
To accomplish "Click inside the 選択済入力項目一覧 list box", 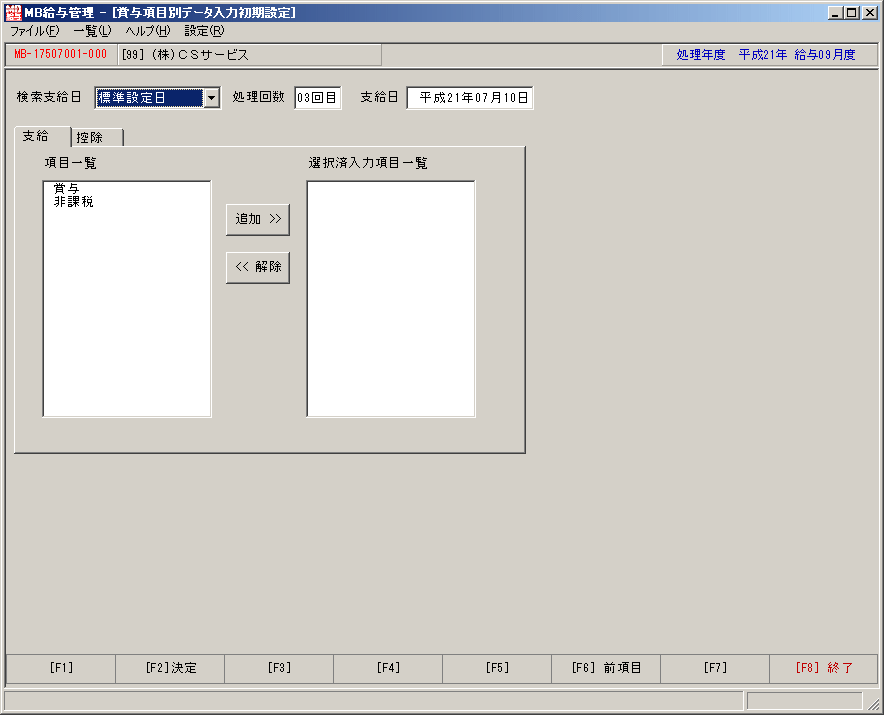I will (391, 299).
